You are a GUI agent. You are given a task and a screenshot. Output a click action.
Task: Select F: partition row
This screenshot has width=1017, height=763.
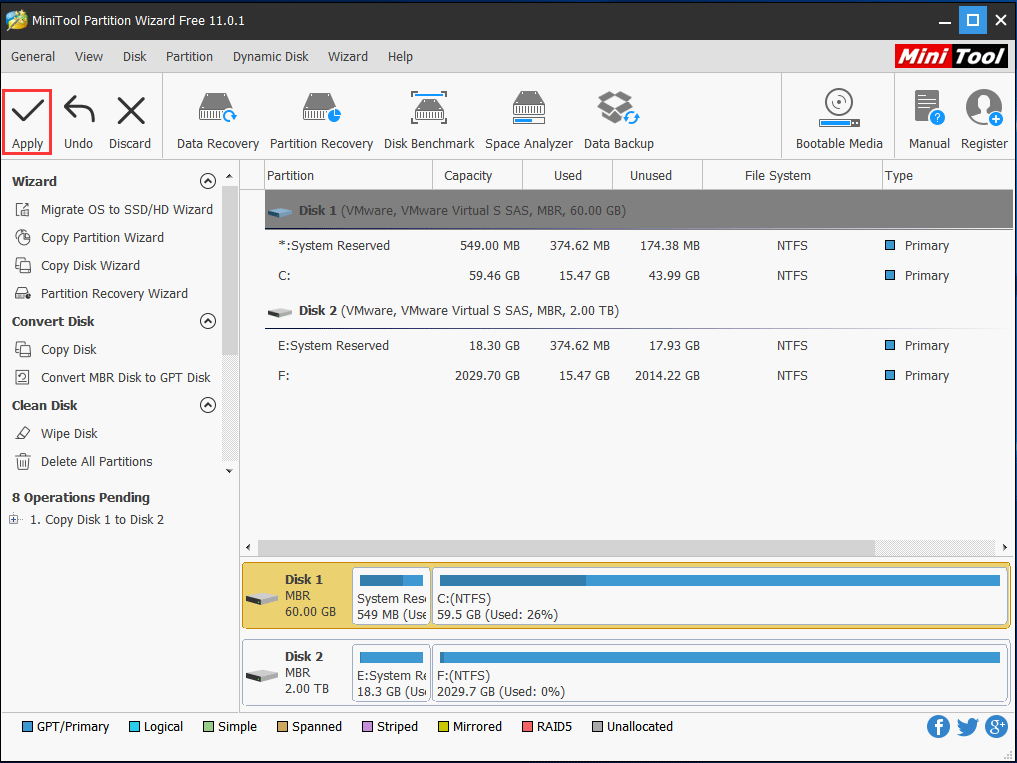coord(638,376)
